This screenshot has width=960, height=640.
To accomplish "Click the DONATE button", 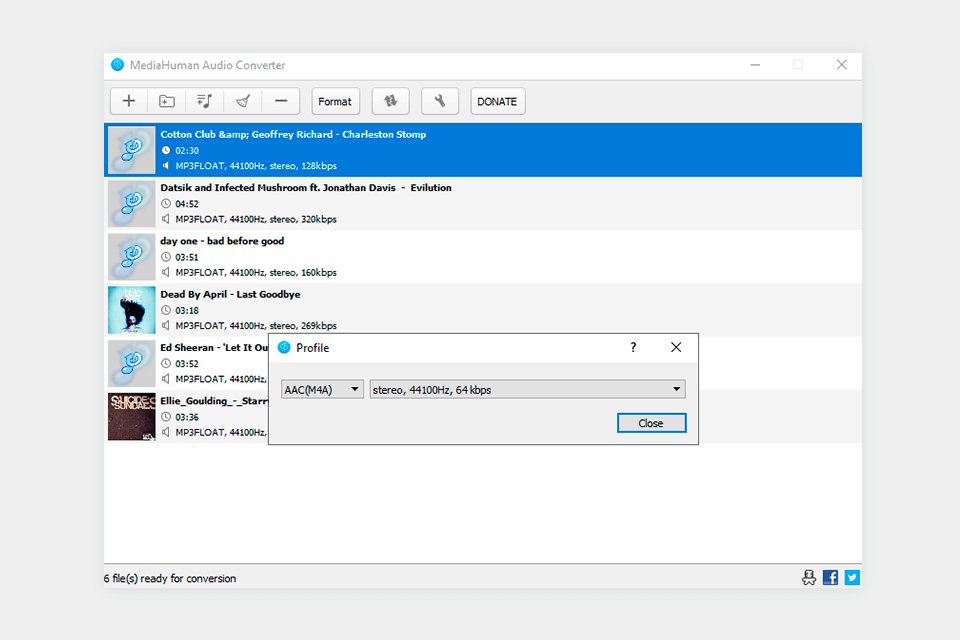I will coord(497,101).
